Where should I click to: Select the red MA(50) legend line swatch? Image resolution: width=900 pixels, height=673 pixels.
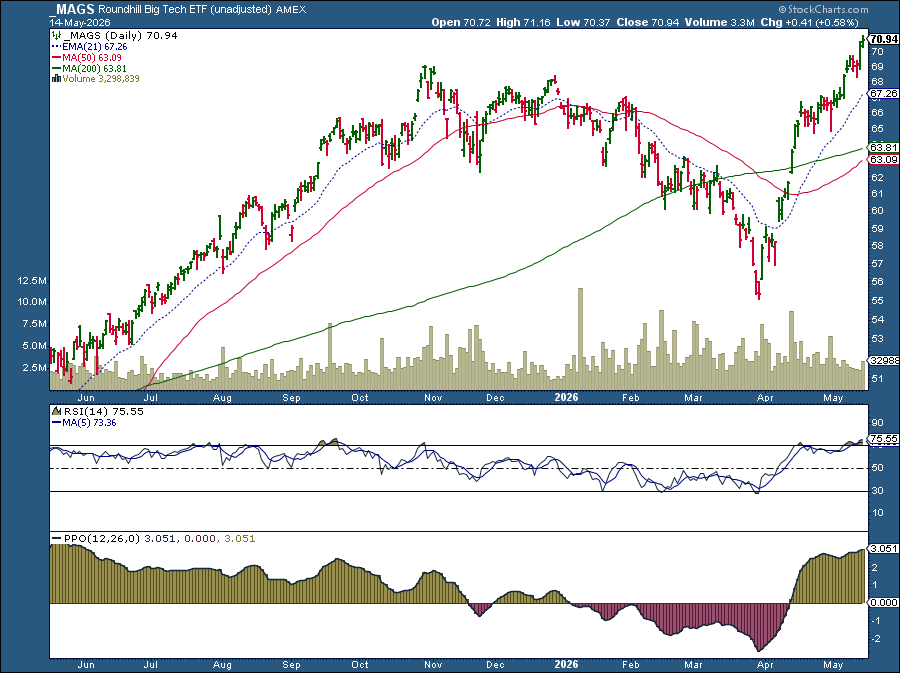56,57
